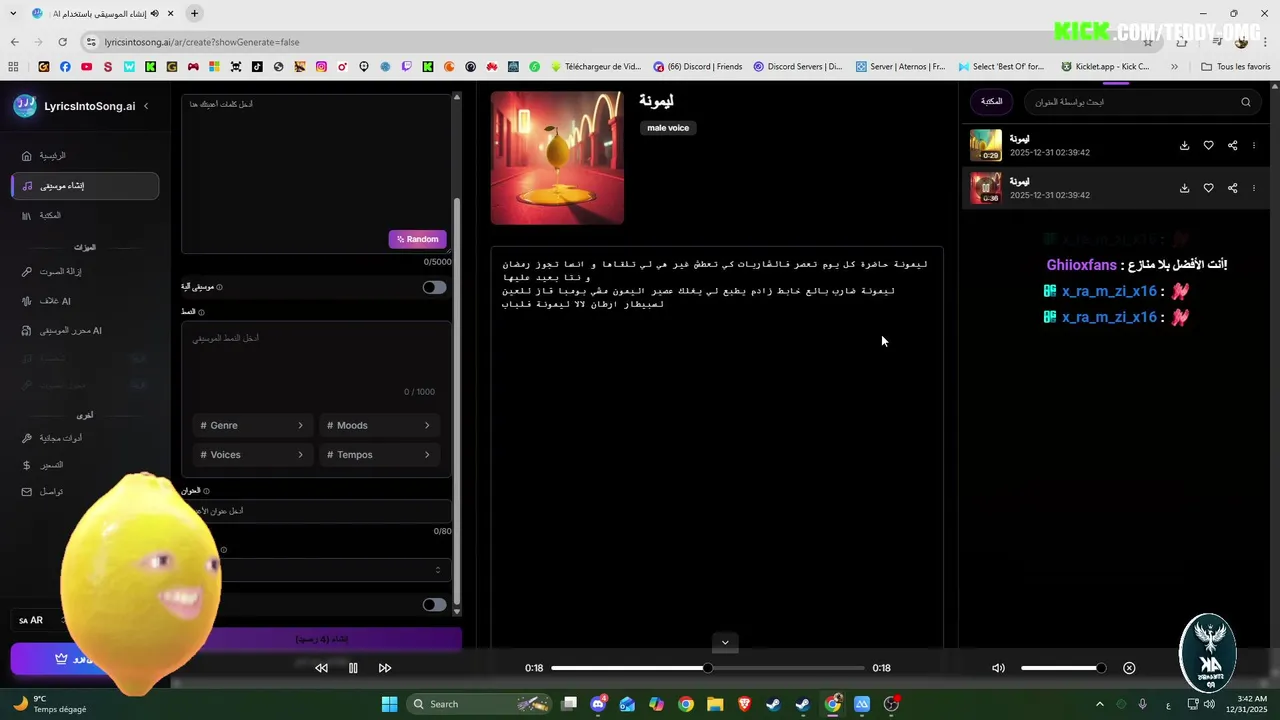Click the ليمونة lemon cover artwork

[x=557, y=158]
